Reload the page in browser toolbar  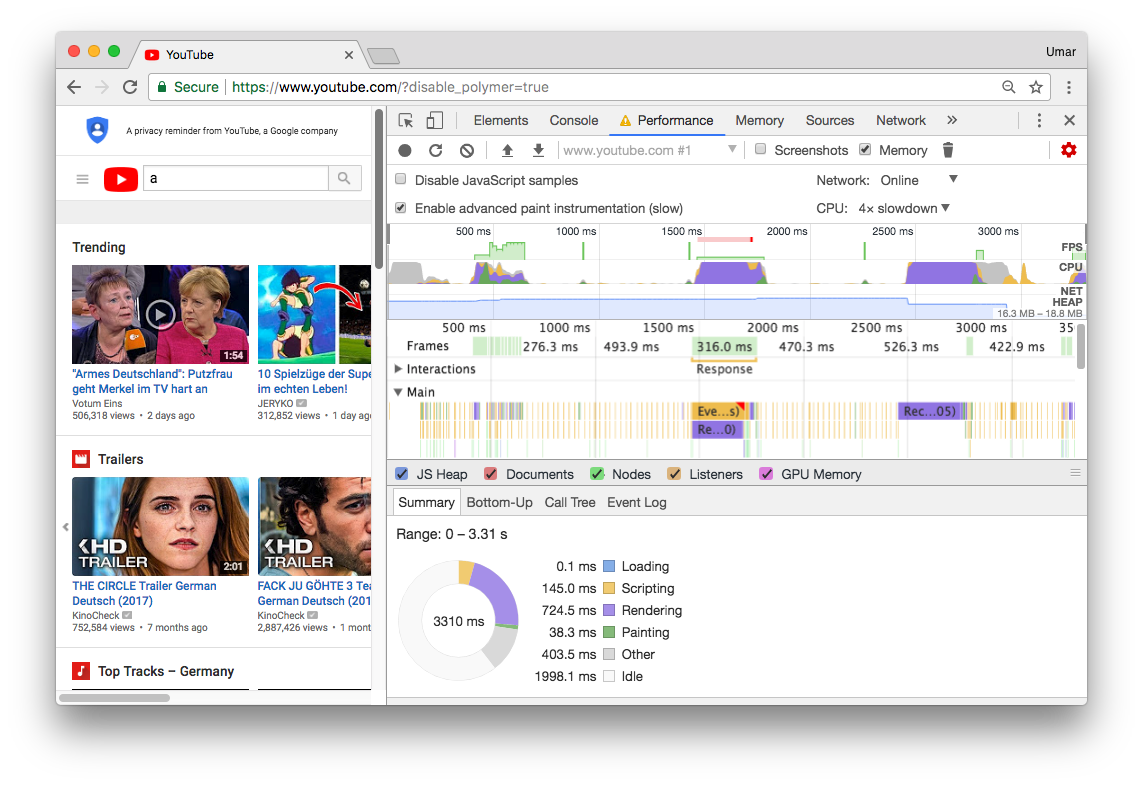(130, 87)
